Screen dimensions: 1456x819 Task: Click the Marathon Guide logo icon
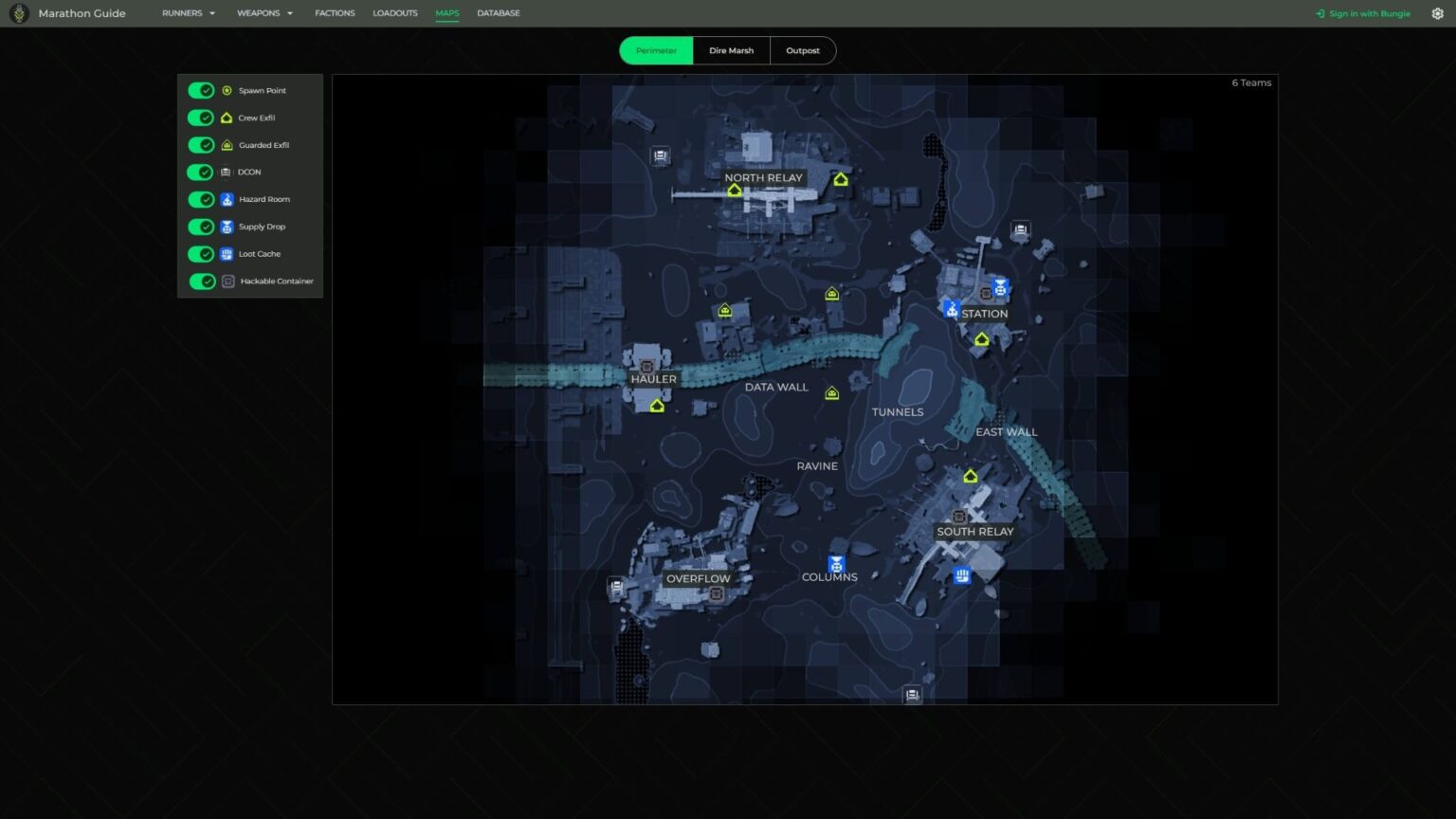click(x=19, y=13)
